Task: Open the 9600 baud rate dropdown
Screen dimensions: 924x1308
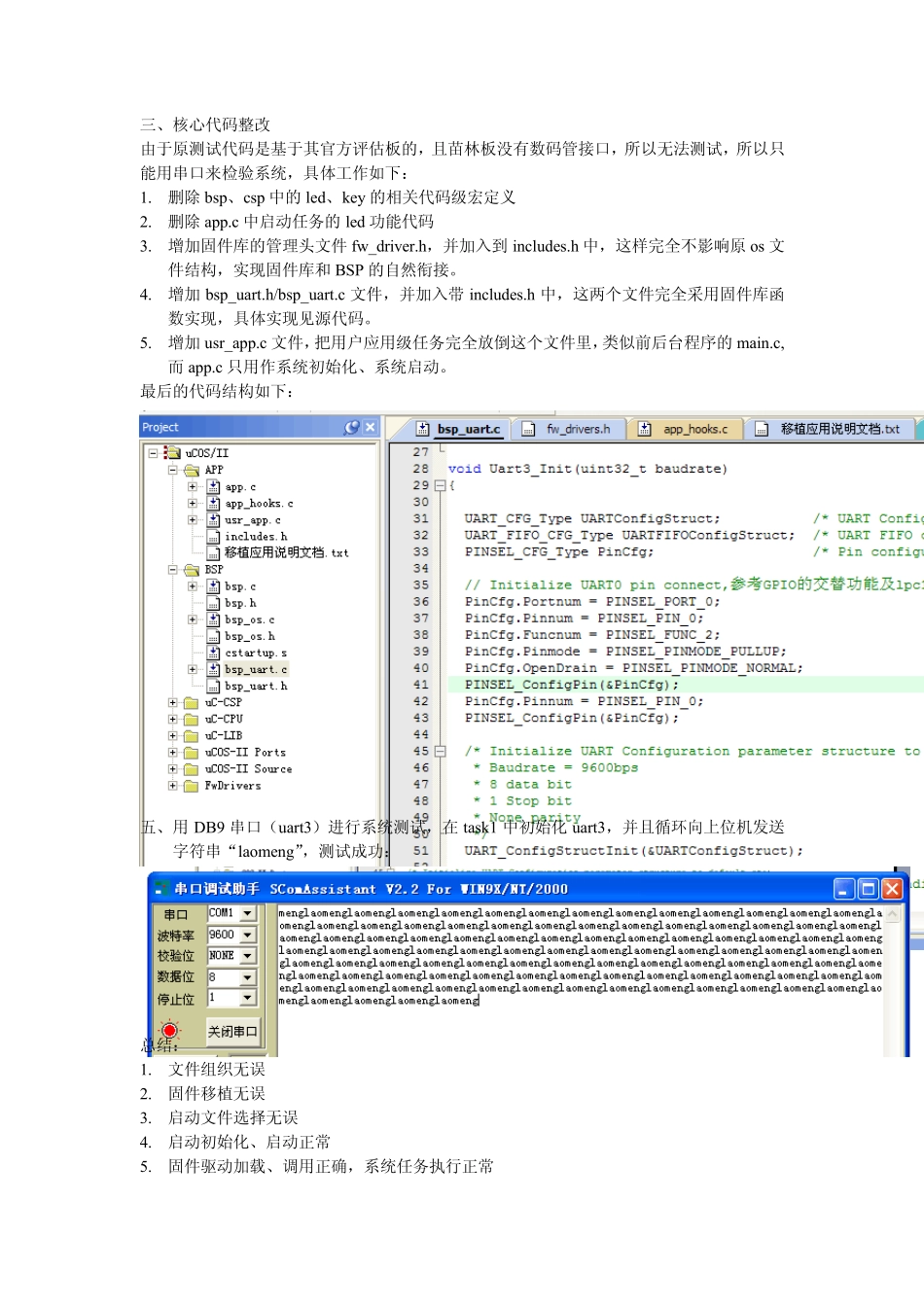Action: point(248,935)
